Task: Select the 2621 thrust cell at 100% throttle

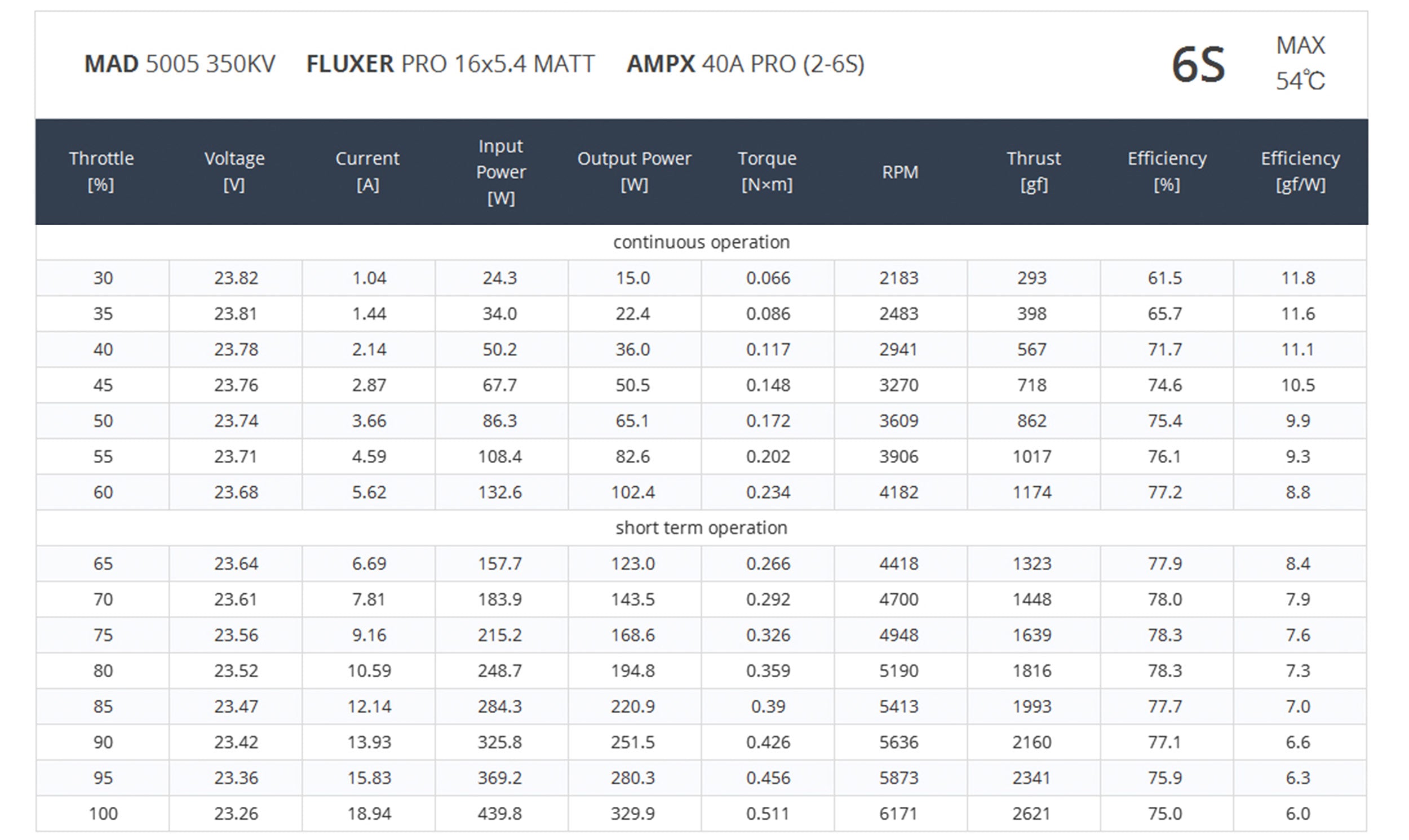Action: click(1032, 814)
